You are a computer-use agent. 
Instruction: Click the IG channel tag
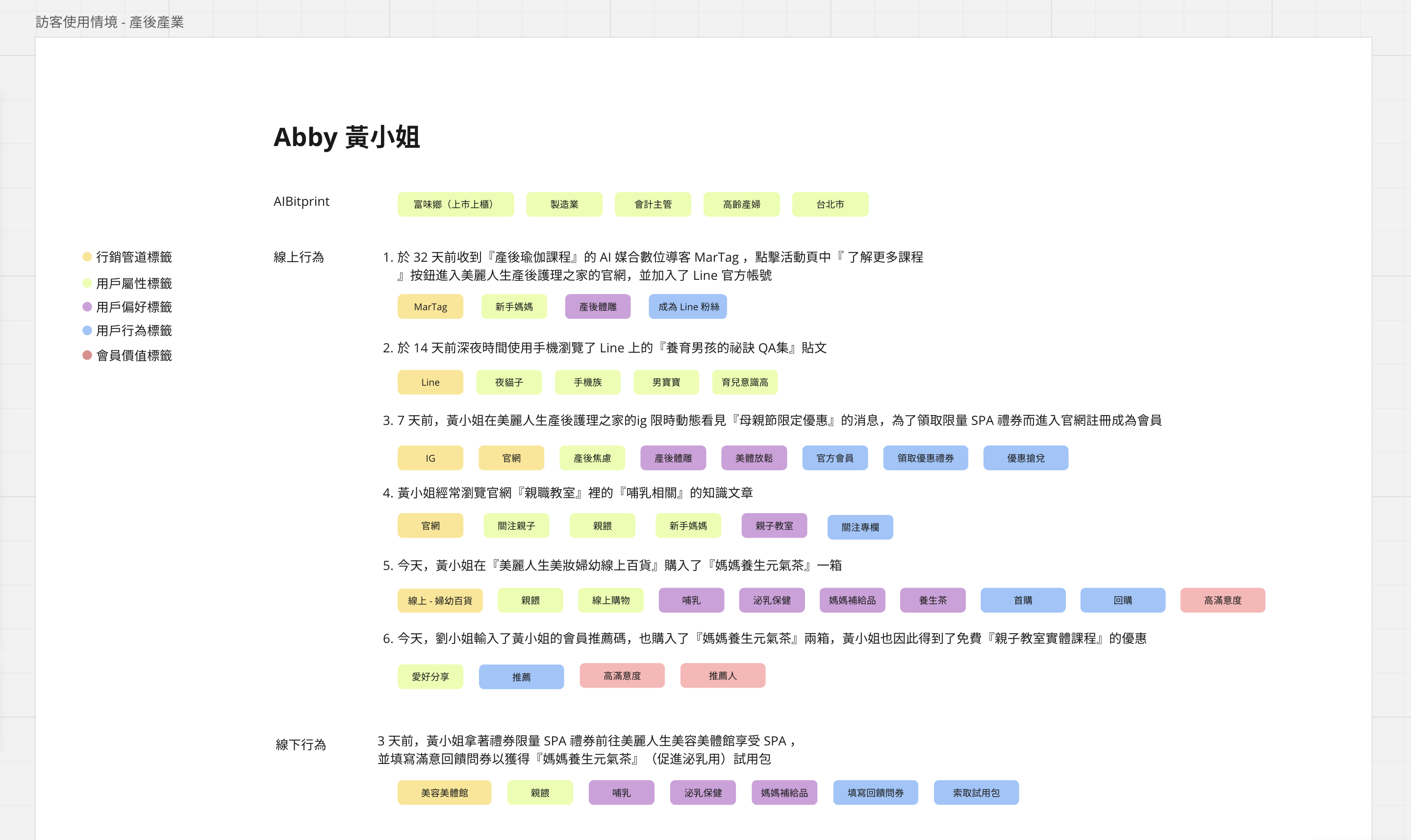pos(430,458)
